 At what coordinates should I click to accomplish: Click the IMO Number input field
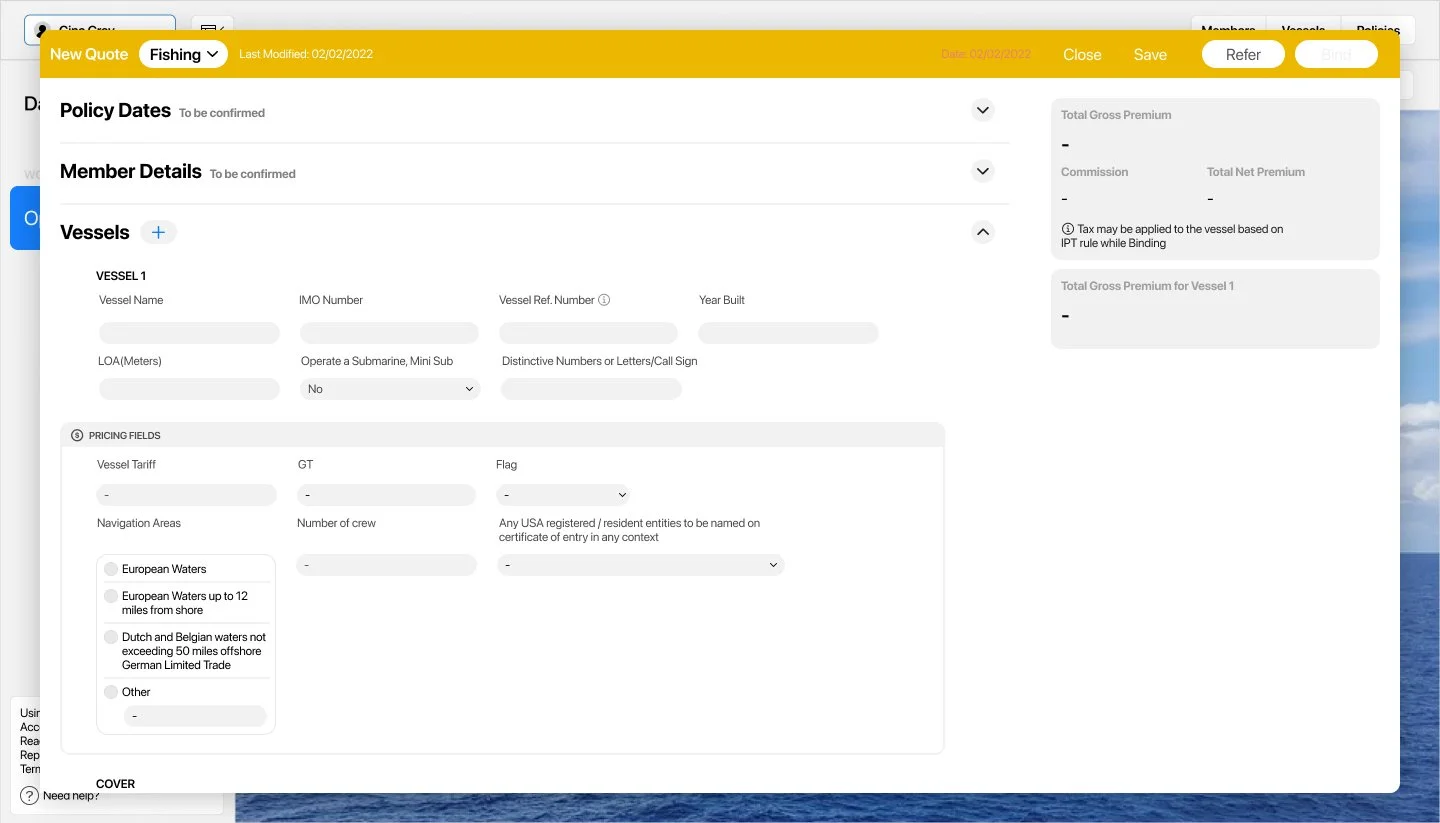390,333
